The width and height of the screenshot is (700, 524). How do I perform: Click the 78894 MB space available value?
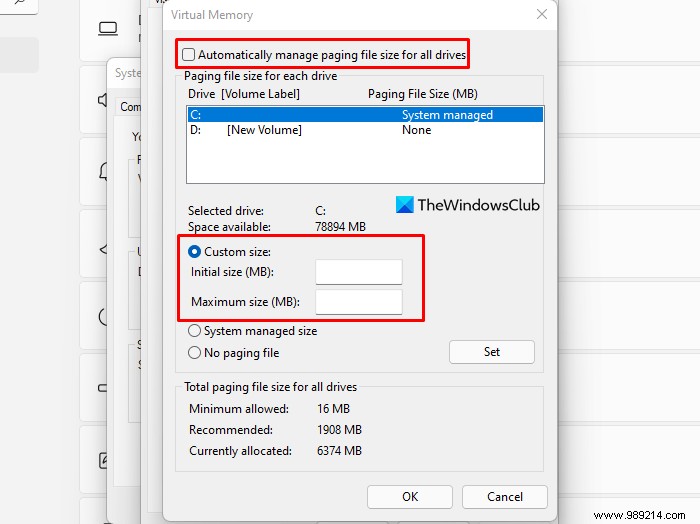tap(340, 227)
